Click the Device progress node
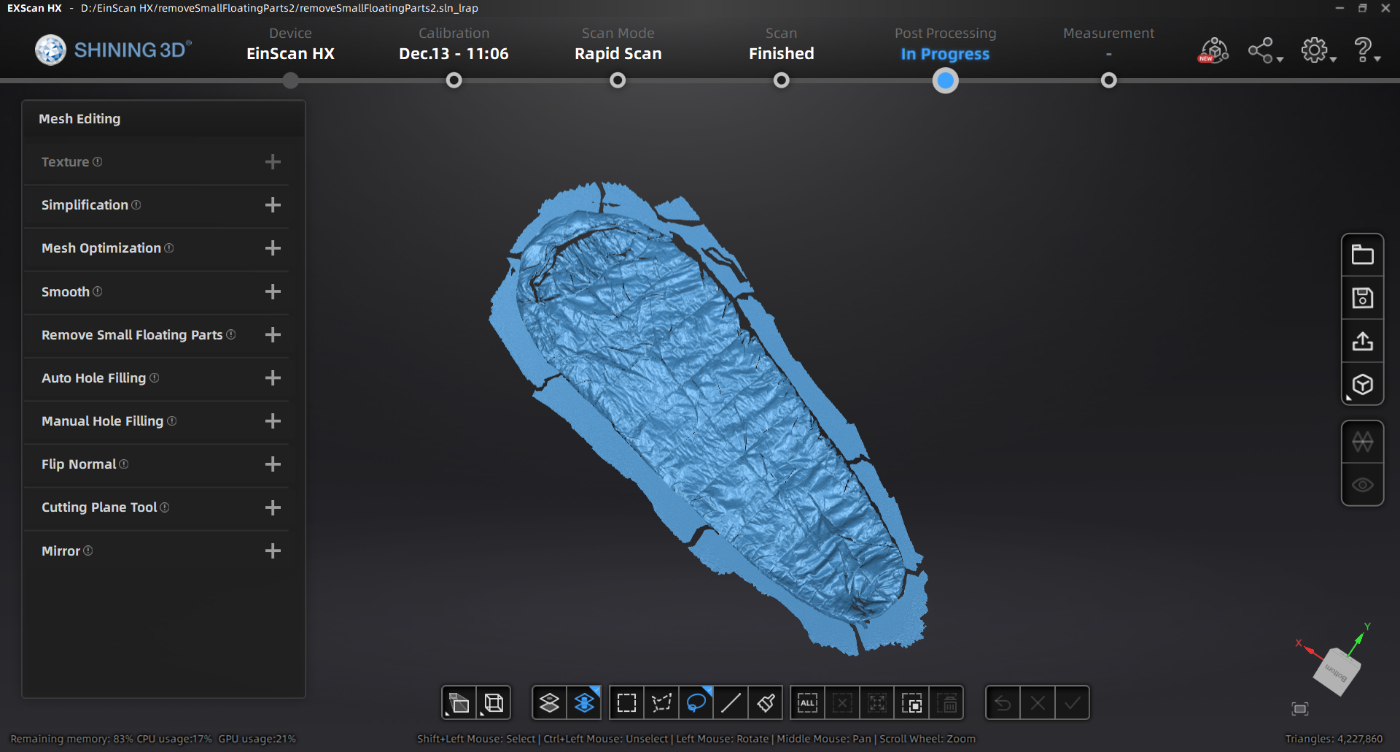Image resolution: width=1400 pixels, height=752 pixels. (x=290, y=80)
